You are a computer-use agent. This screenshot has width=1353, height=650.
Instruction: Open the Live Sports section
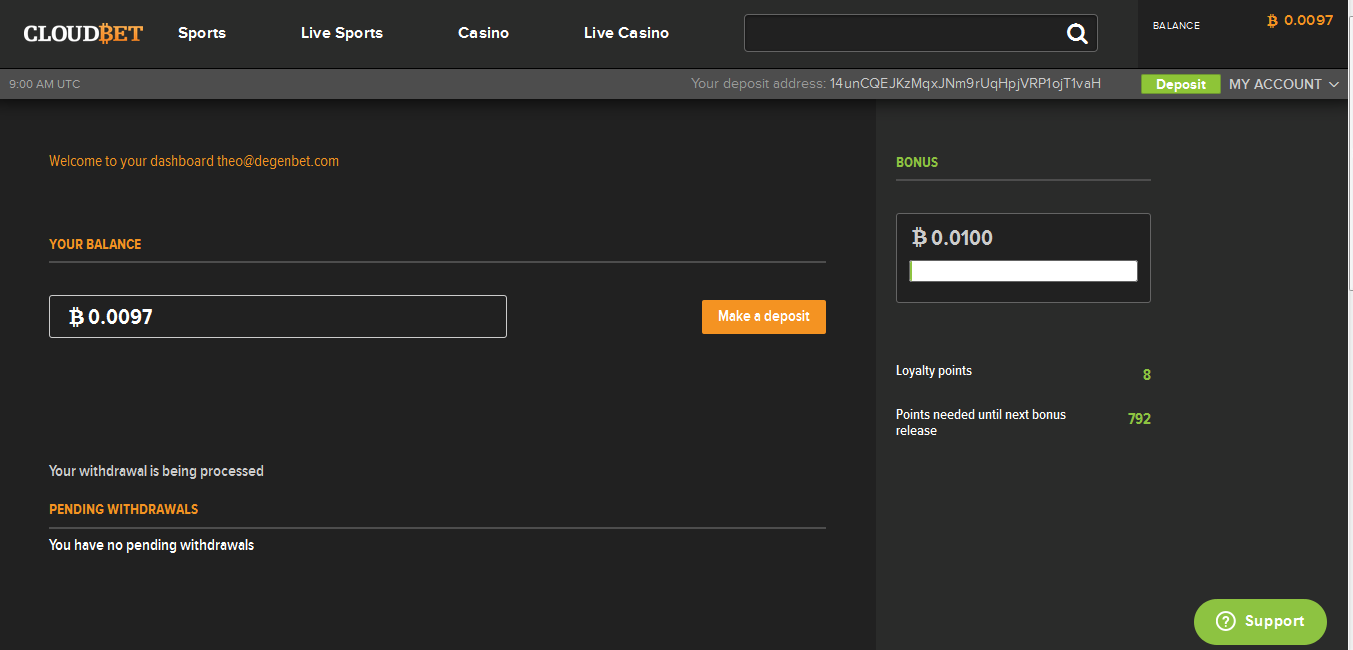[342, 33]
